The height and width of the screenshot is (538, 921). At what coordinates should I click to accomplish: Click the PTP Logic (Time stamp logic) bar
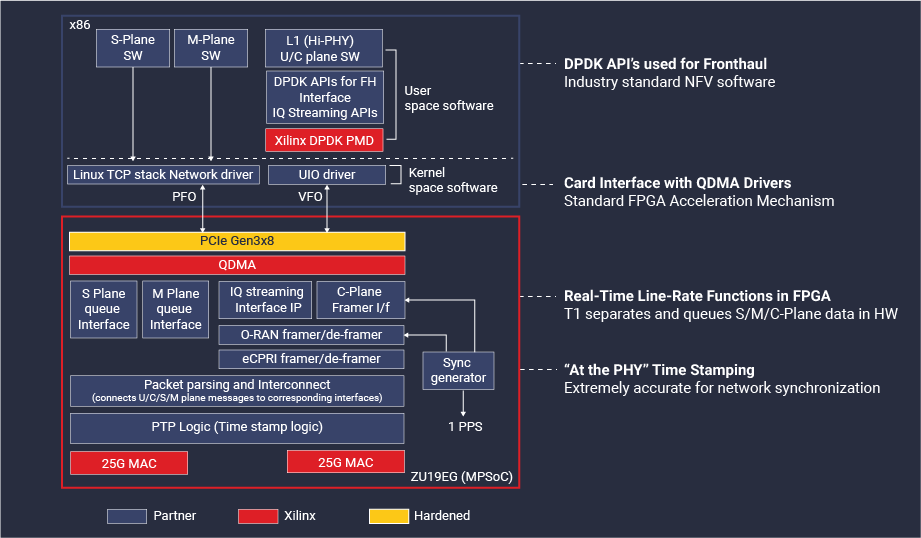tap(237, 428)
